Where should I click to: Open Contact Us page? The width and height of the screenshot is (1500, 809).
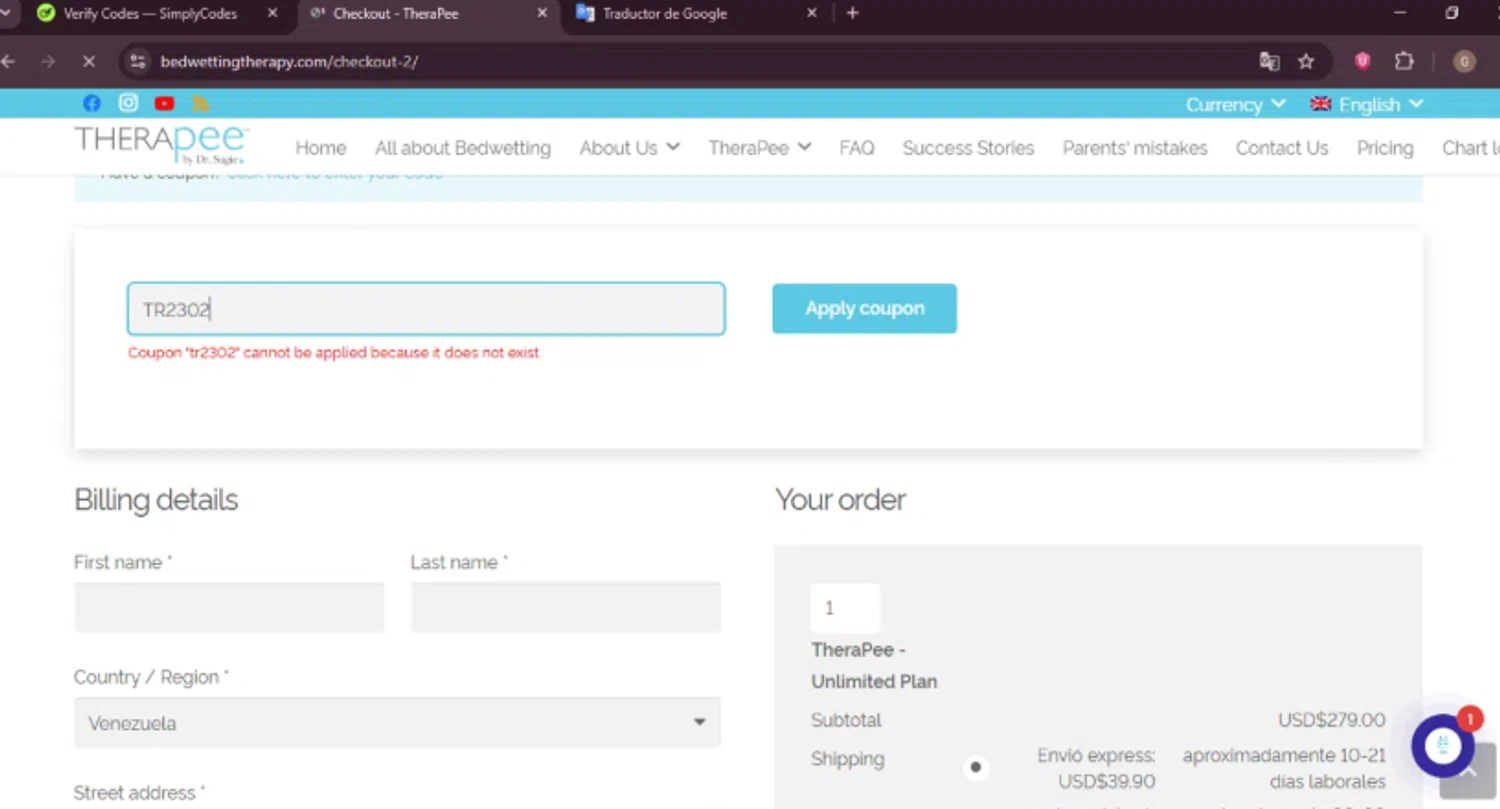(1282, 148)
